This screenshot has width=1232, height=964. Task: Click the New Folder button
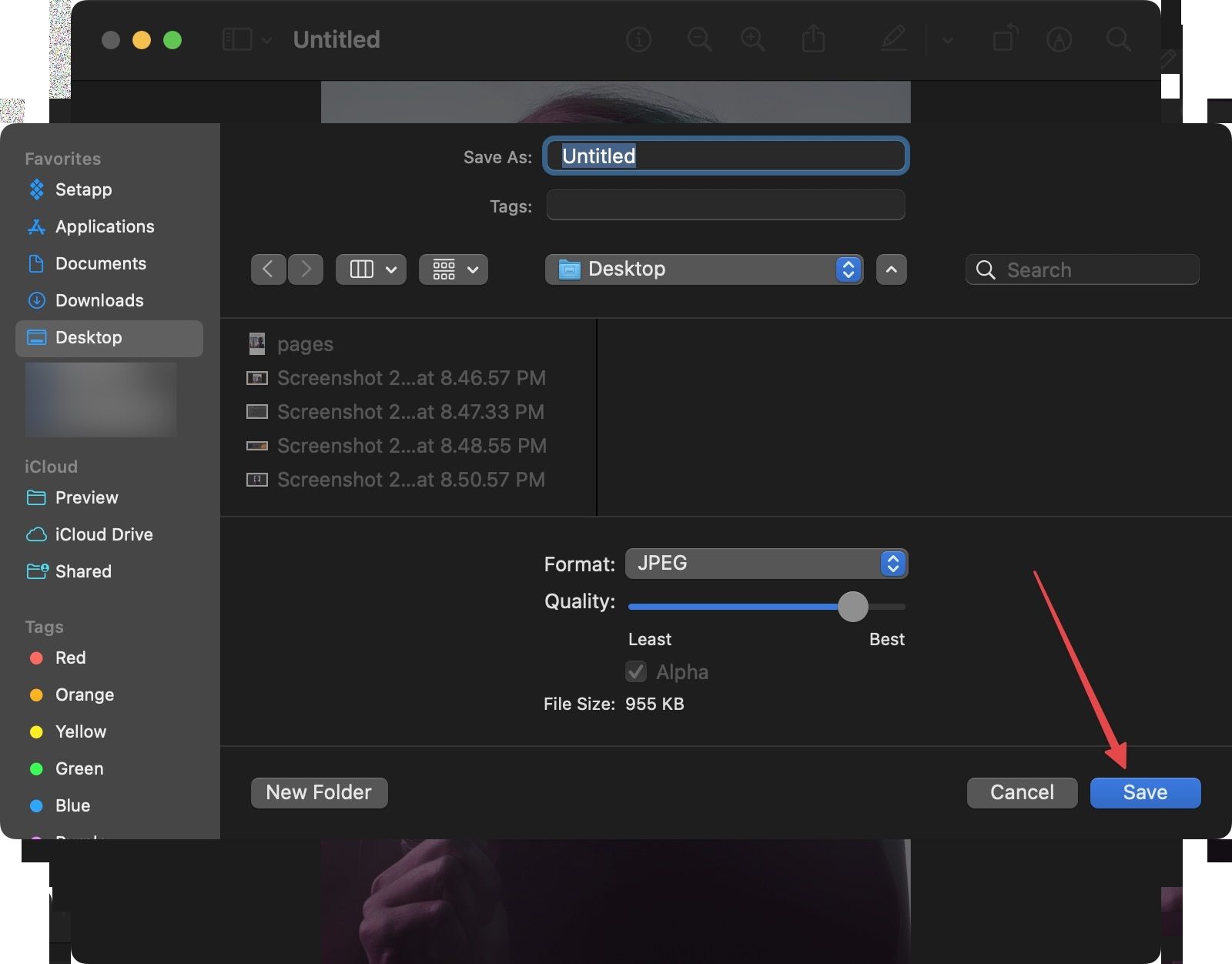tap(319, 792)
